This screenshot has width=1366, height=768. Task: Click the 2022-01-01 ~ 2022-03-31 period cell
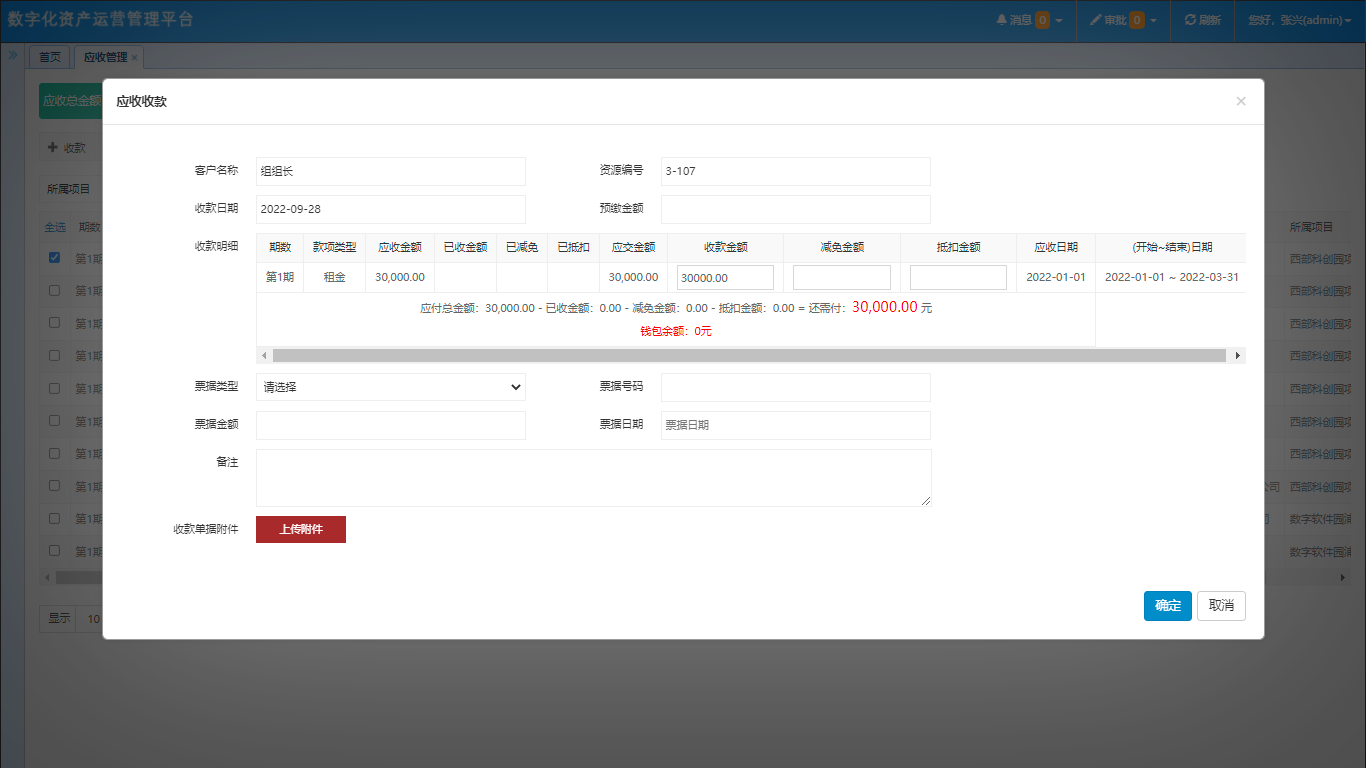1172,277
